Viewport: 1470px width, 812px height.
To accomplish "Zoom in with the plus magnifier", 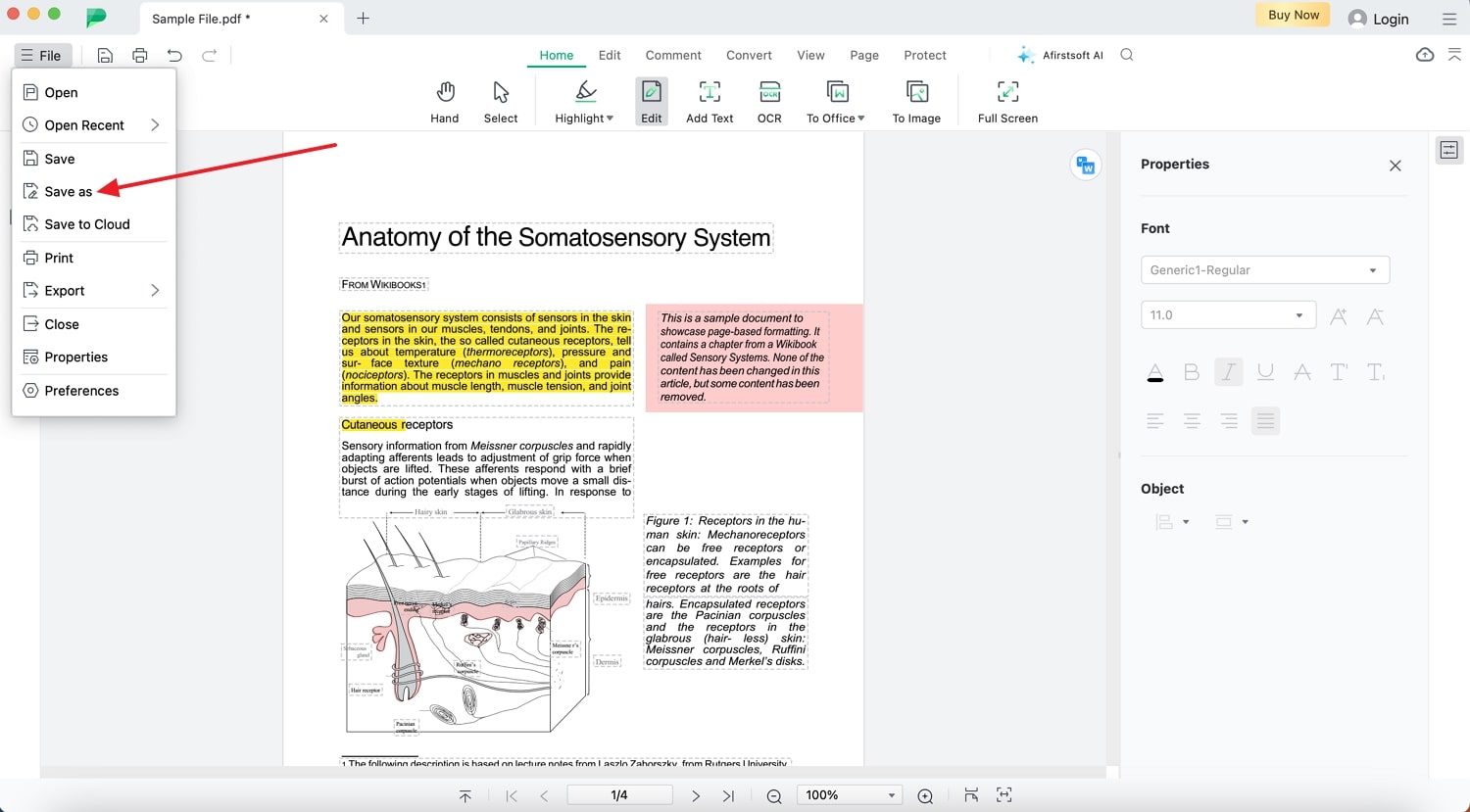I will click(x=925, y=795).
